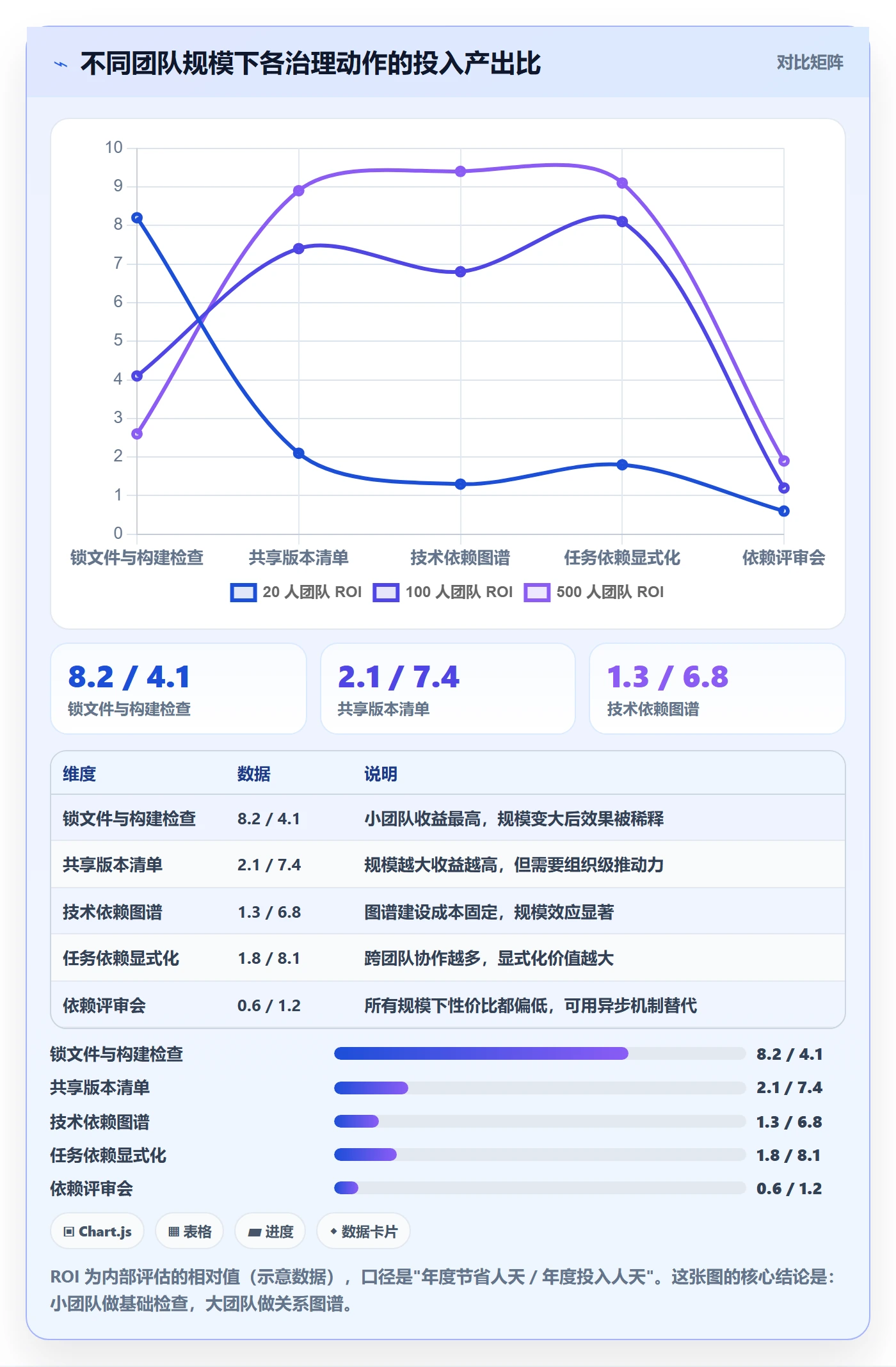The width and height of the screenshot is (896, 1367).
Task: Click the 数据 column header
Action: tap(254, 774)
